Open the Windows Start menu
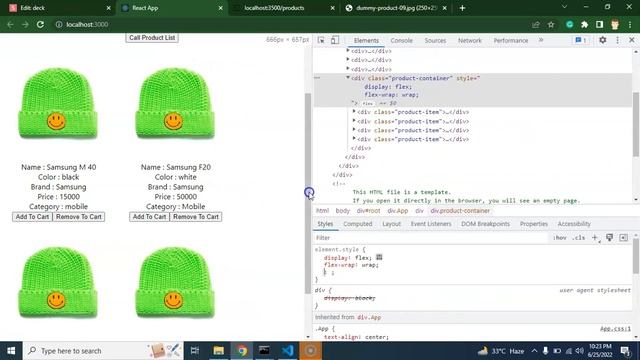 point(11,351)
